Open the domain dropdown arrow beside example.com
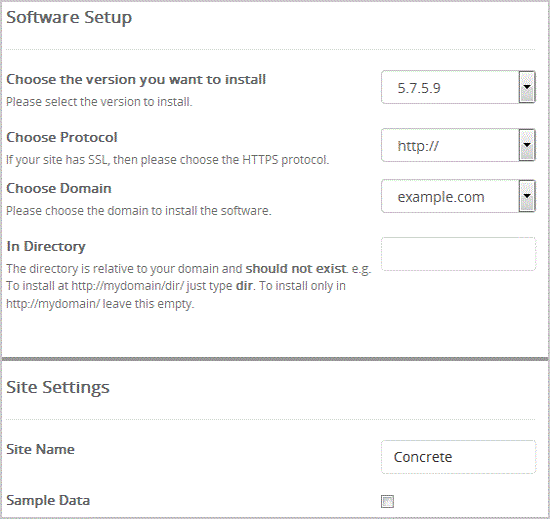The width and height of the screenshot is (550, 519). coord(527,196)
